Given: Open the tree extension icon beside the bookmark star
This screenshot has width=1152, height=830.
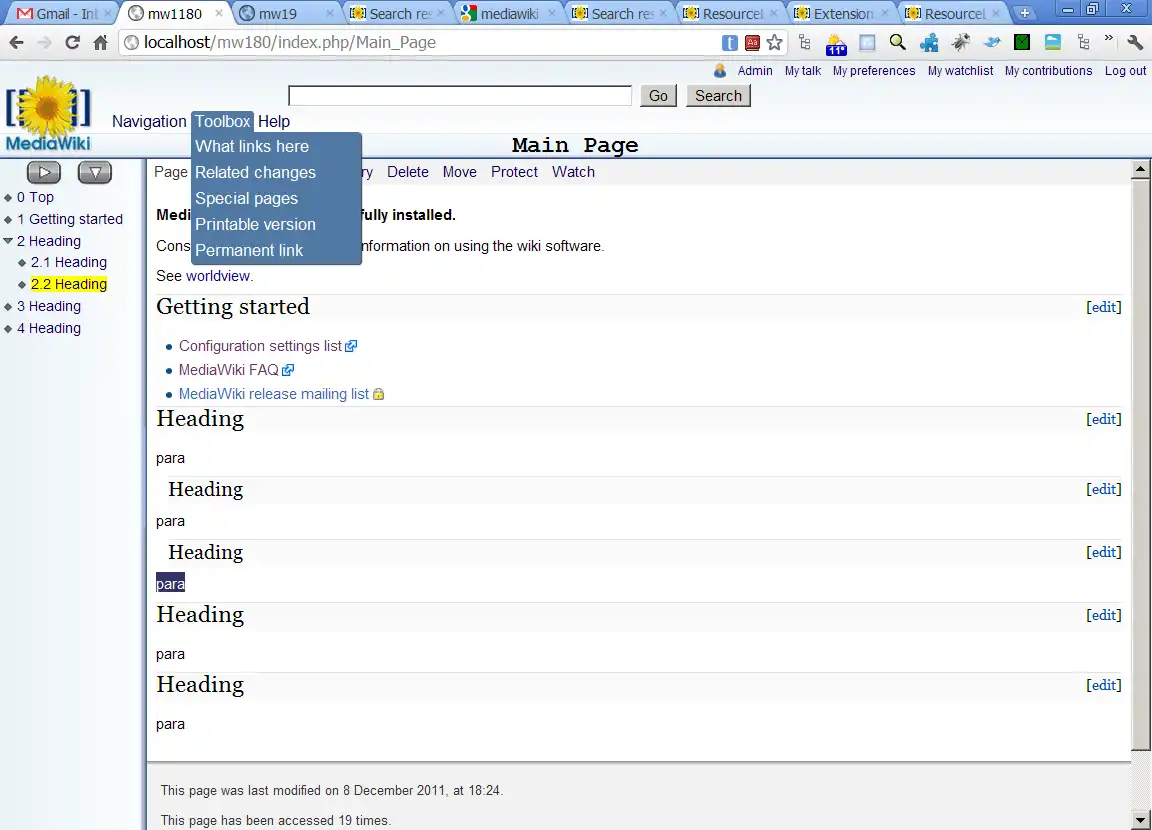Looking at the screenshot, I should 804,43.
